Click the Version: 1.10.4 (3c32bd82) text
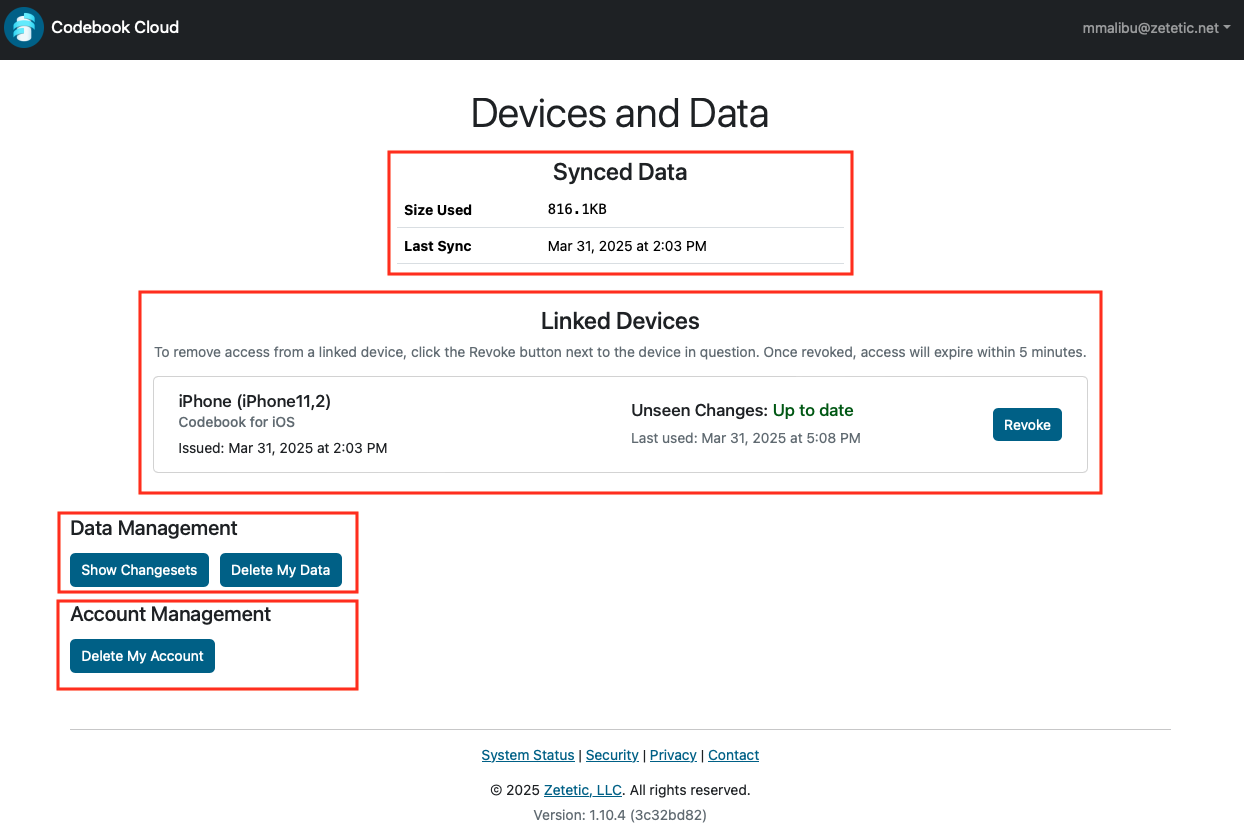Viewport: 1244px width, 835px height. (x=620, y=815)
